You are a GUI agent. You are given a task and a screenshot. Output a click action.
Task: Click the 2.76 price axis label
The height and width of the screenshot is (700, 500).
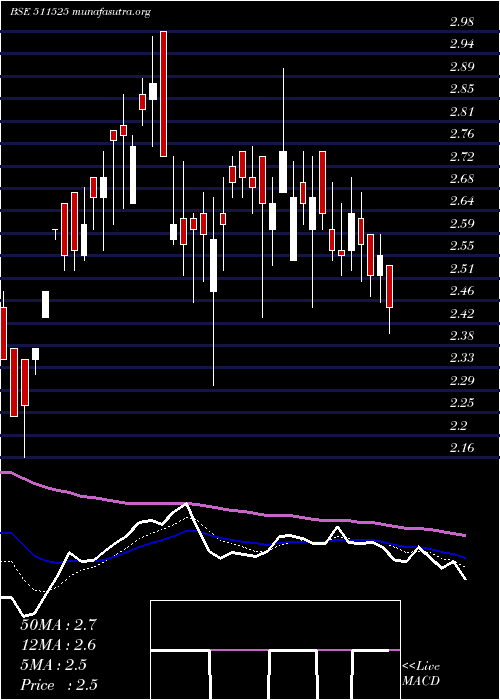point(462,134)
